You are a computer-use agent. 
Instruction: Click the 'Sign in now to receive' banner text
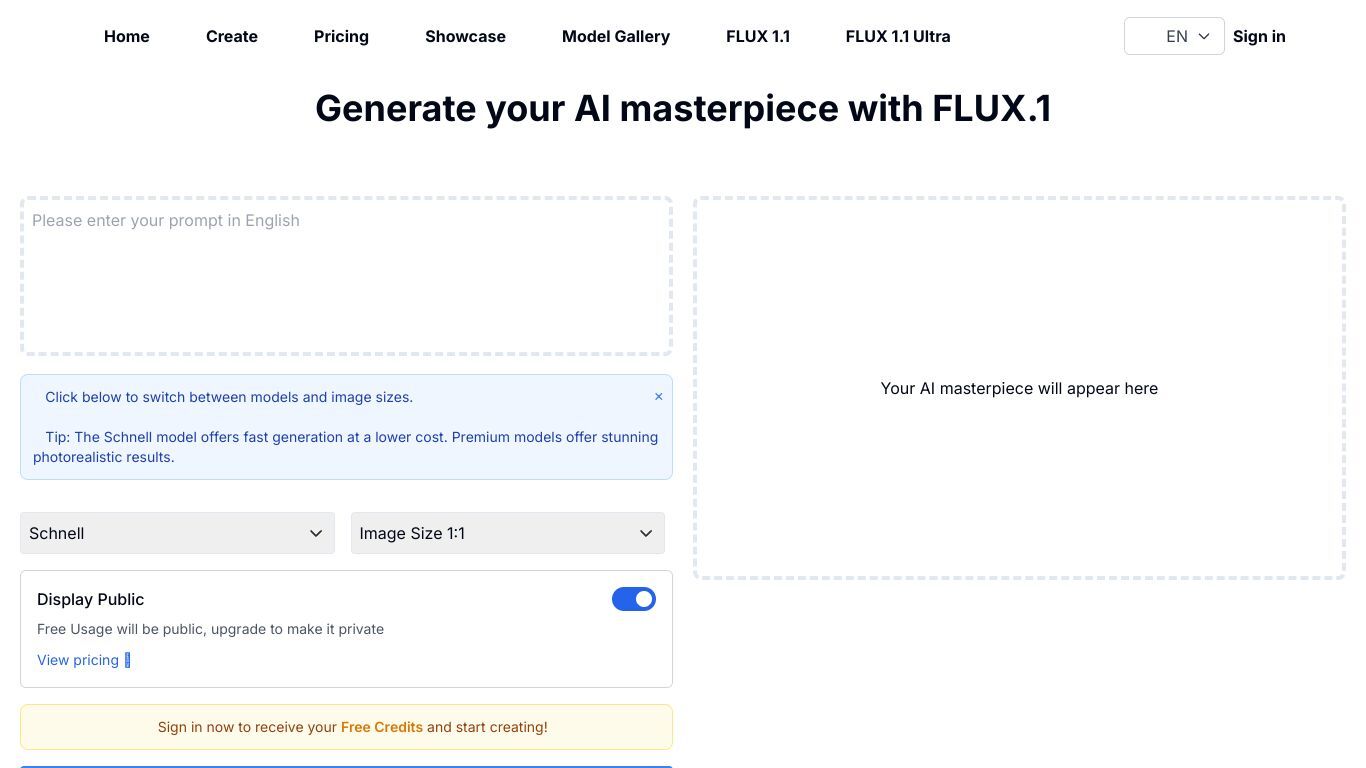pos(352,727)
